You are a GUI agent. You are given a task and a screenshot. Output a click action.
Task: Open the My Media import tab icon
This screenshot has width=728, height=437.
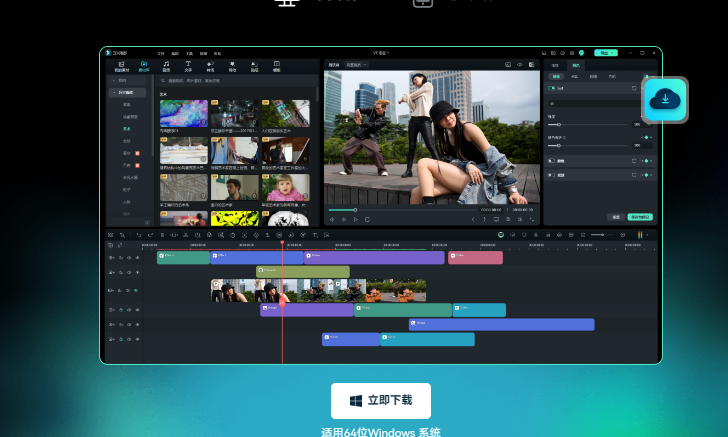click(122, 66)
